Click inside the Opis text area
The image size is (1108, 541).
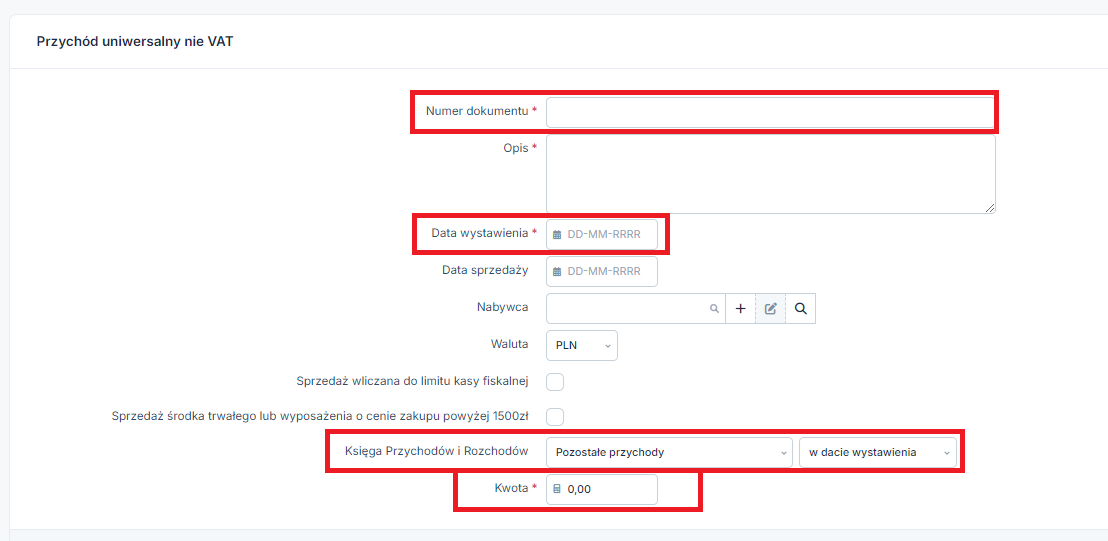tap(769, 174)
